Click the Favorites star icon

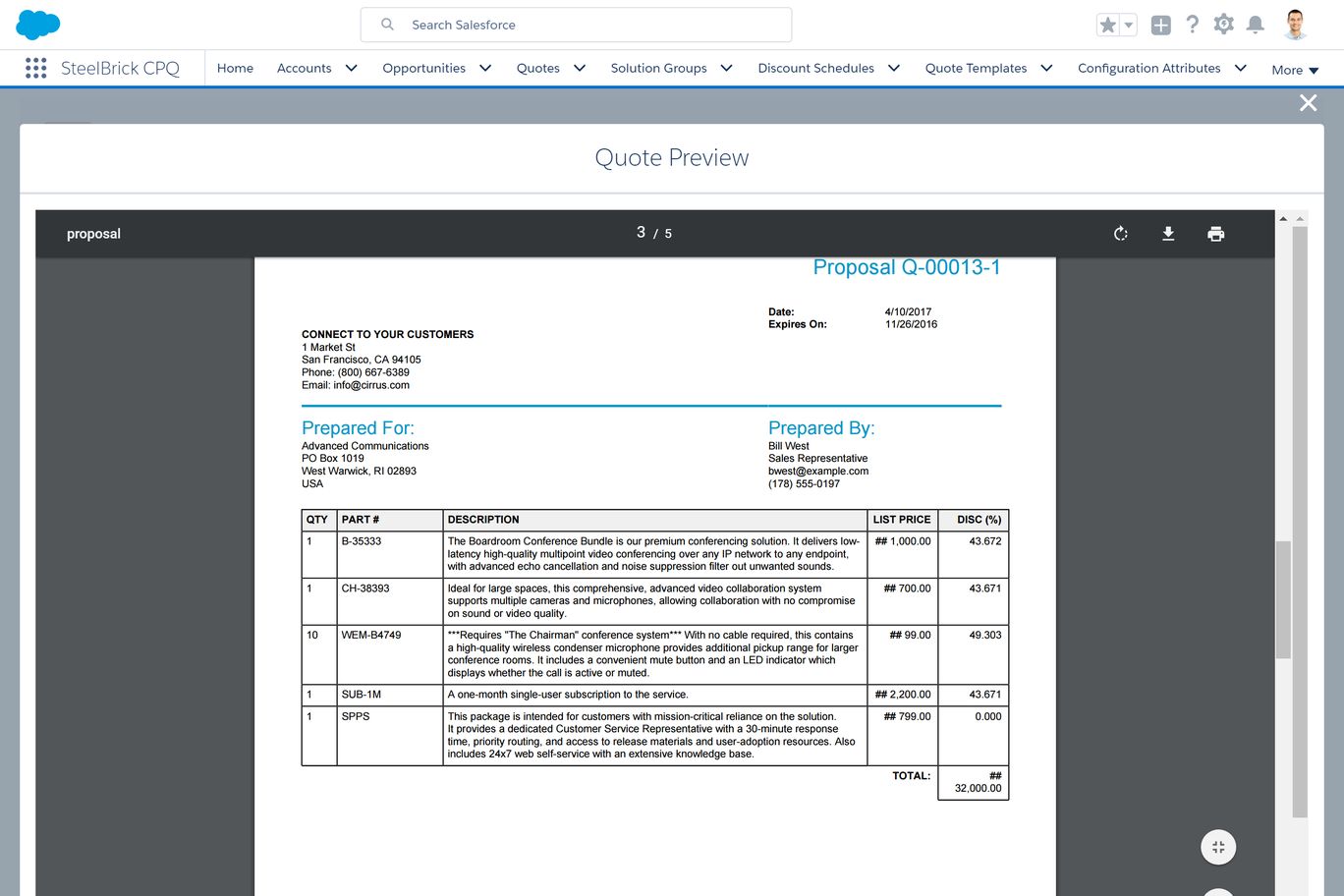pos(1108,26)
